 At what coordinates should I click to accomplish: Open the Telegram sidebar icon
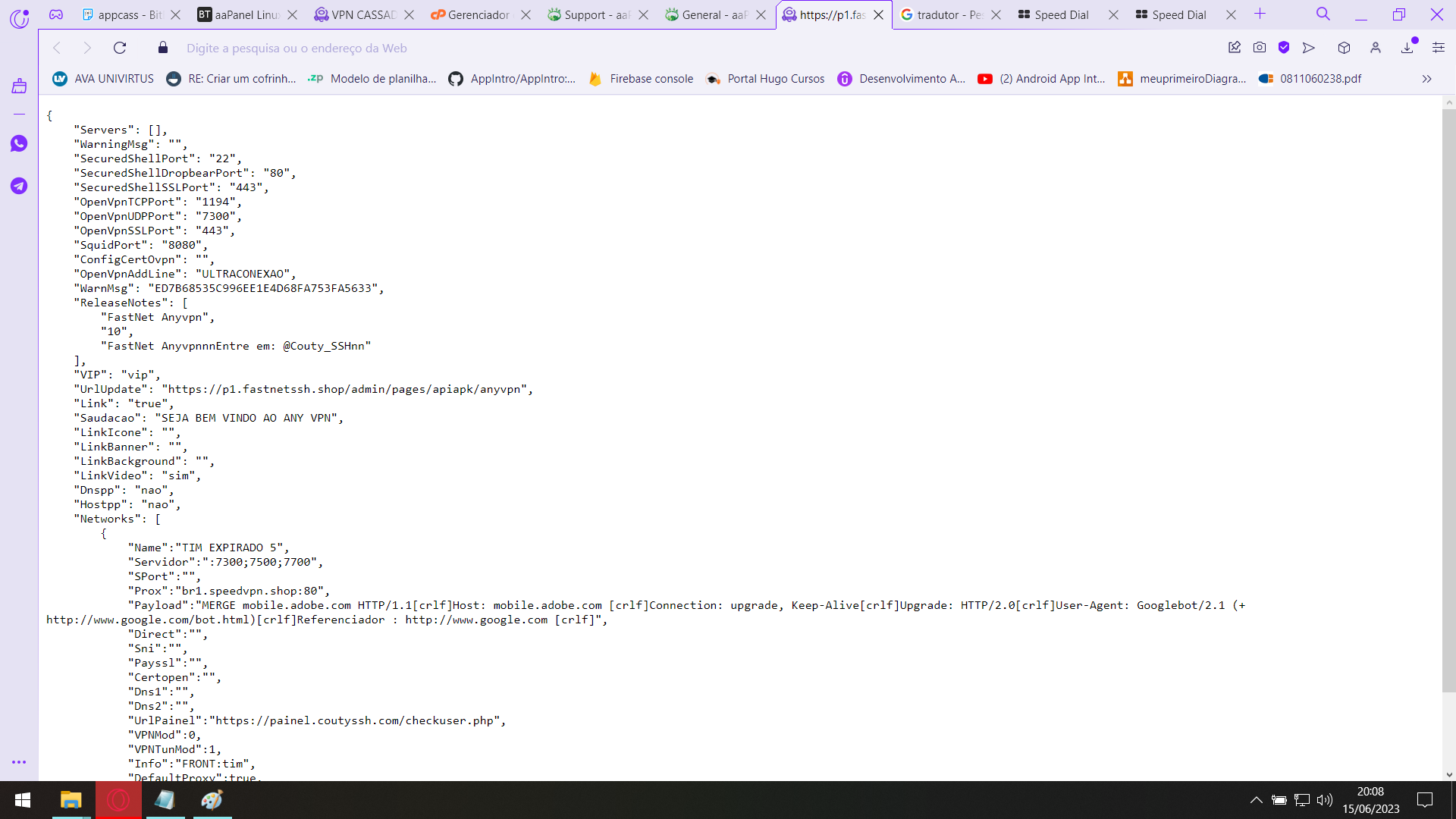[x=19, y=186]
